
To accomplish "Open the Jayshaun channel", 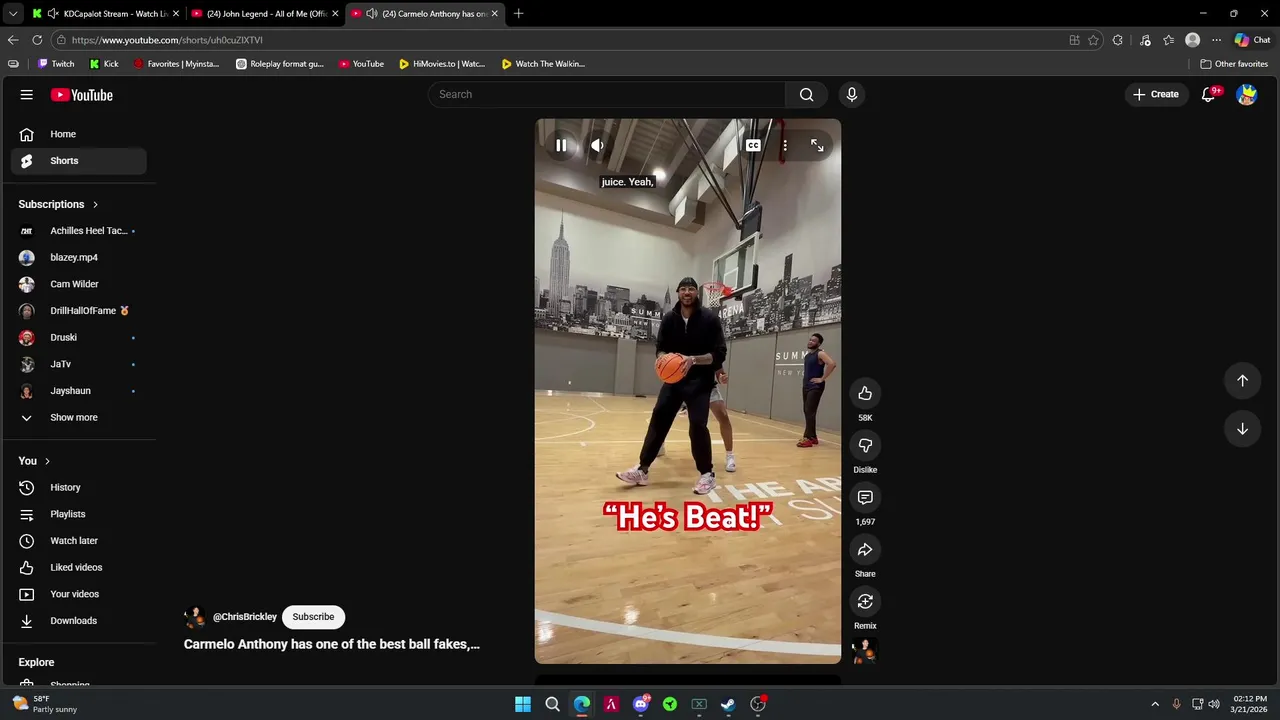I will (x=79, y=391).
